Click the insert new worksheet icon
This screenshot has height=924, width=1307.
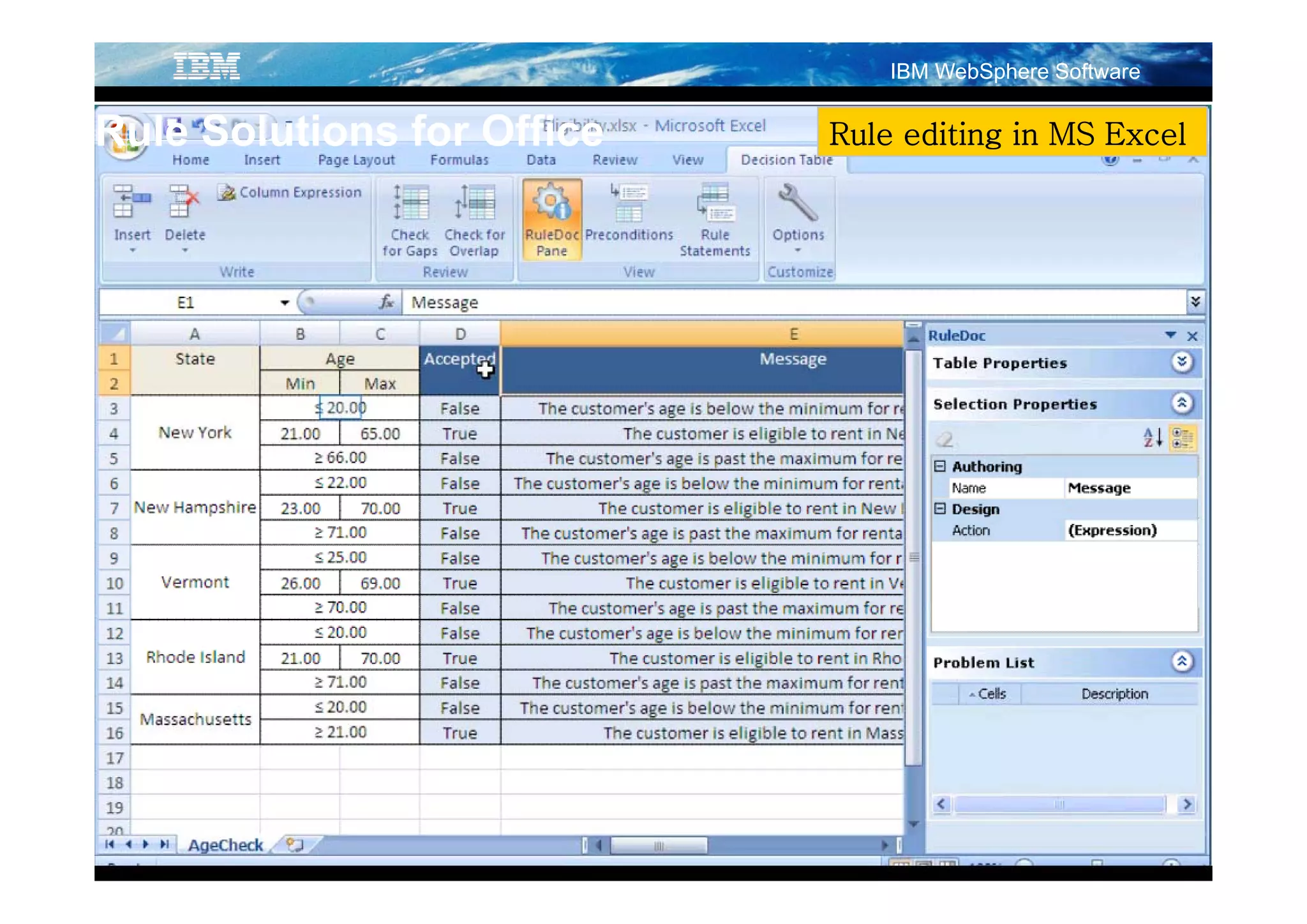[x=294, y=845]
